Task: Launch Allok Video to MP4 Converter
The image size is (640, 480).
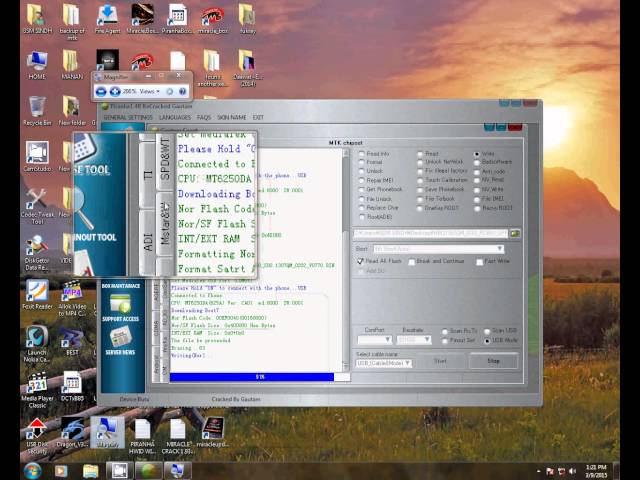Action: click(x=72, y=298)
